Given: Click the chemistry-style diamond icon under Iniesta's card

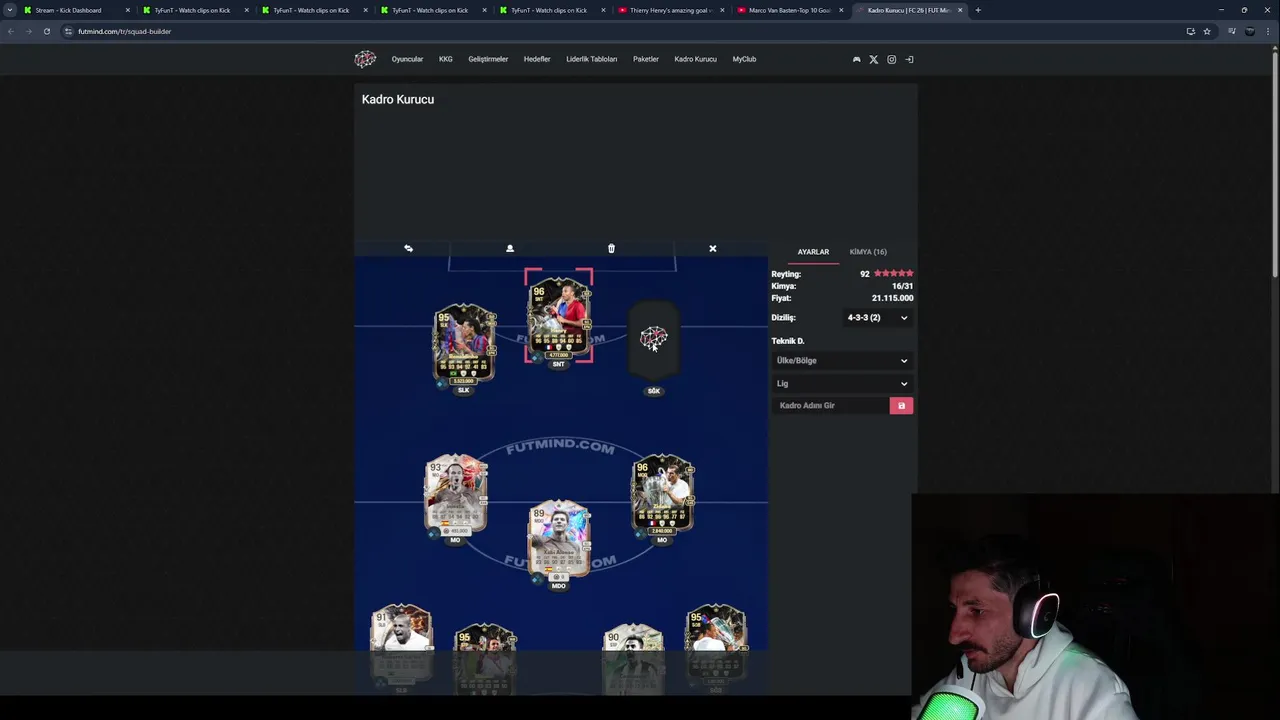Looking at the screenshot, I should click(x=432, y=534).
